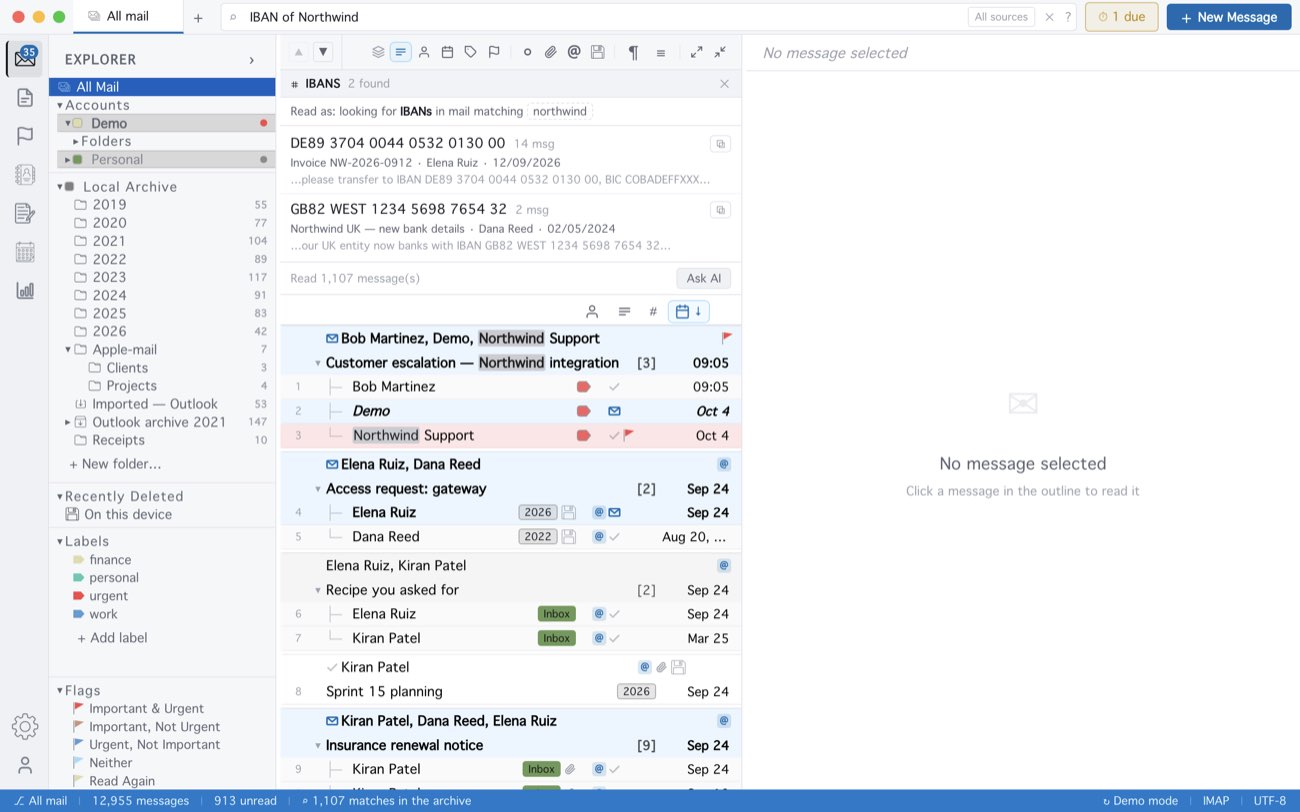
Task: Click the 1 due reminder button
Action: click(1122, 17)
